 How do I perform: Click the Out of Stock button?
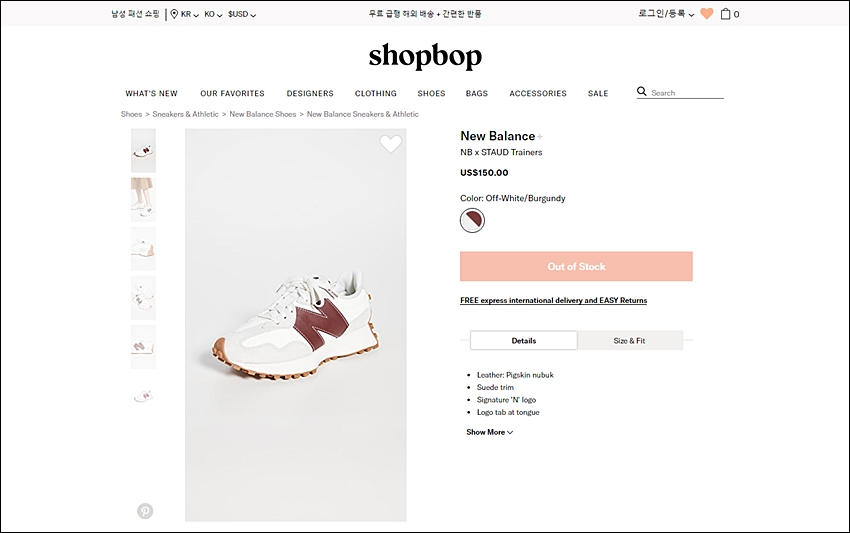tap(576, 266)
